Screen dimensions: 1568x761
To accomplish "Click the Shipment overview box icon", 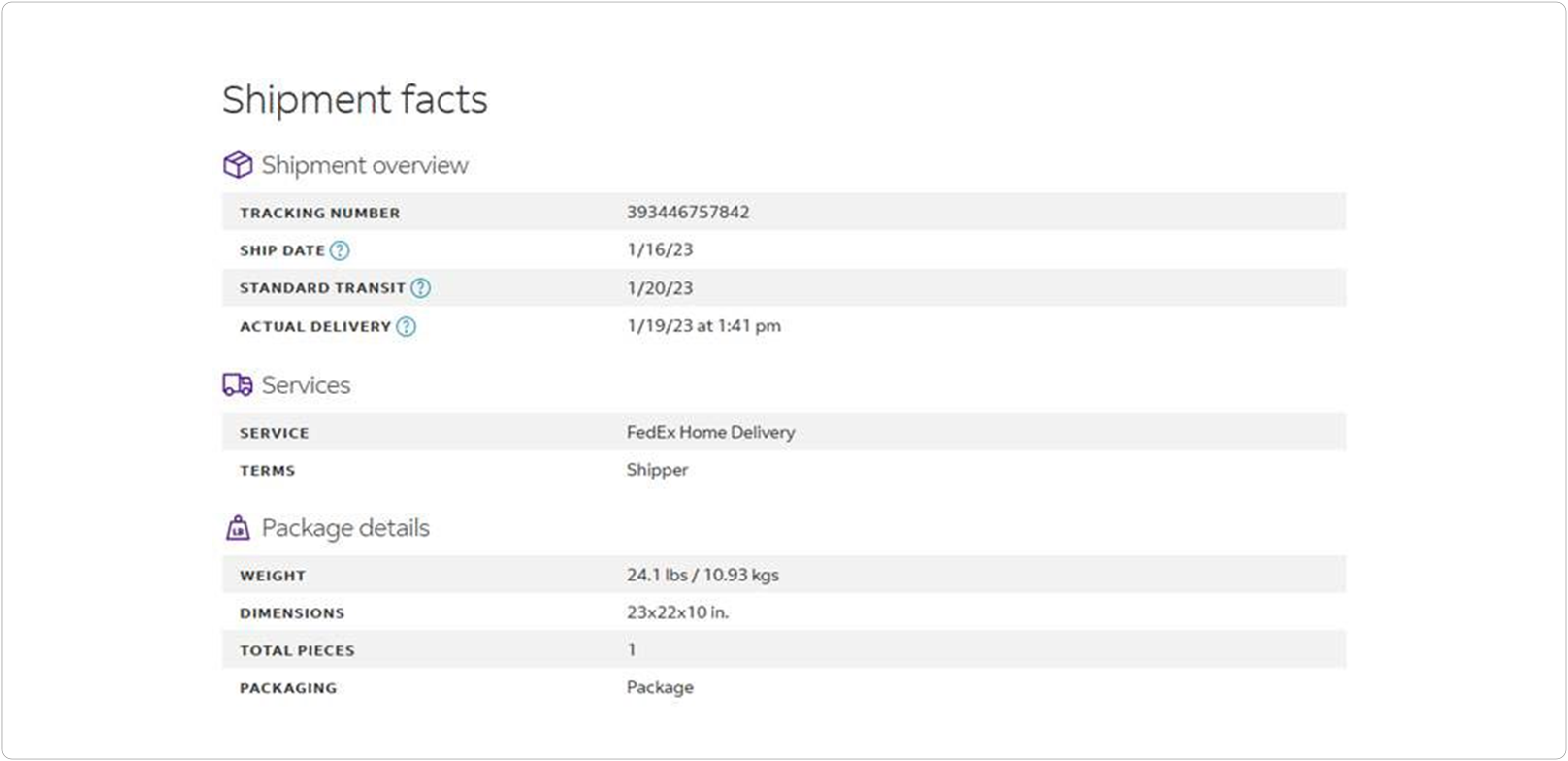I will click(238, 165).
